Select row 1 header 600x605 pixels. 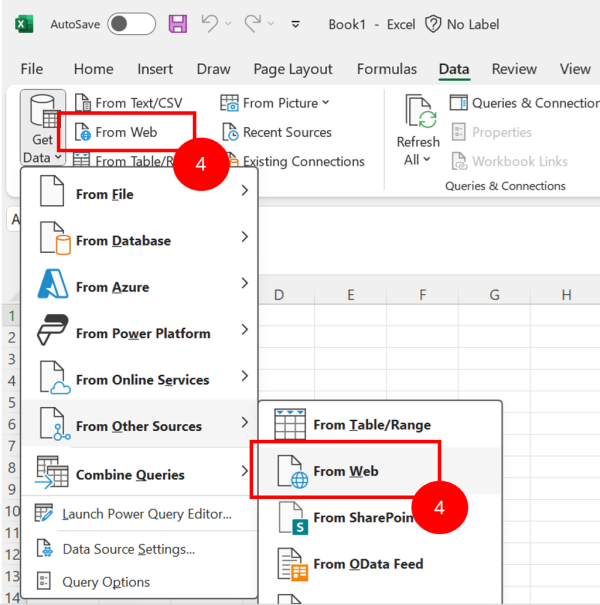tap(12, 316)
